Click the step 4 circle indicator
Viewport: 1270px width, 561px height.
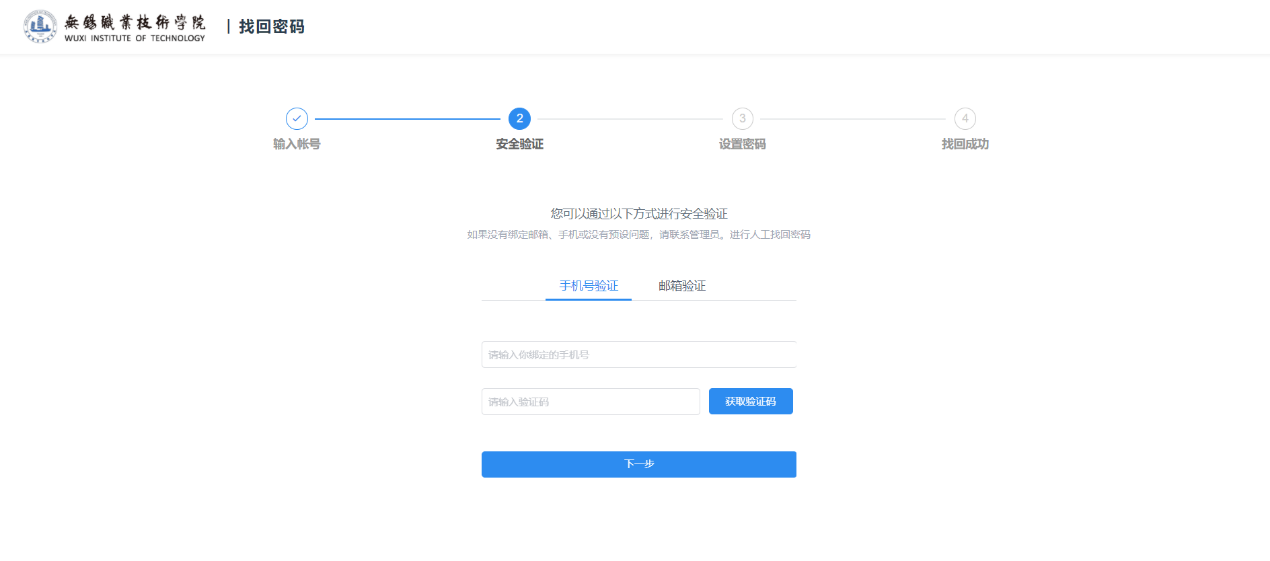pyautogui.click(x=964, y=118)
